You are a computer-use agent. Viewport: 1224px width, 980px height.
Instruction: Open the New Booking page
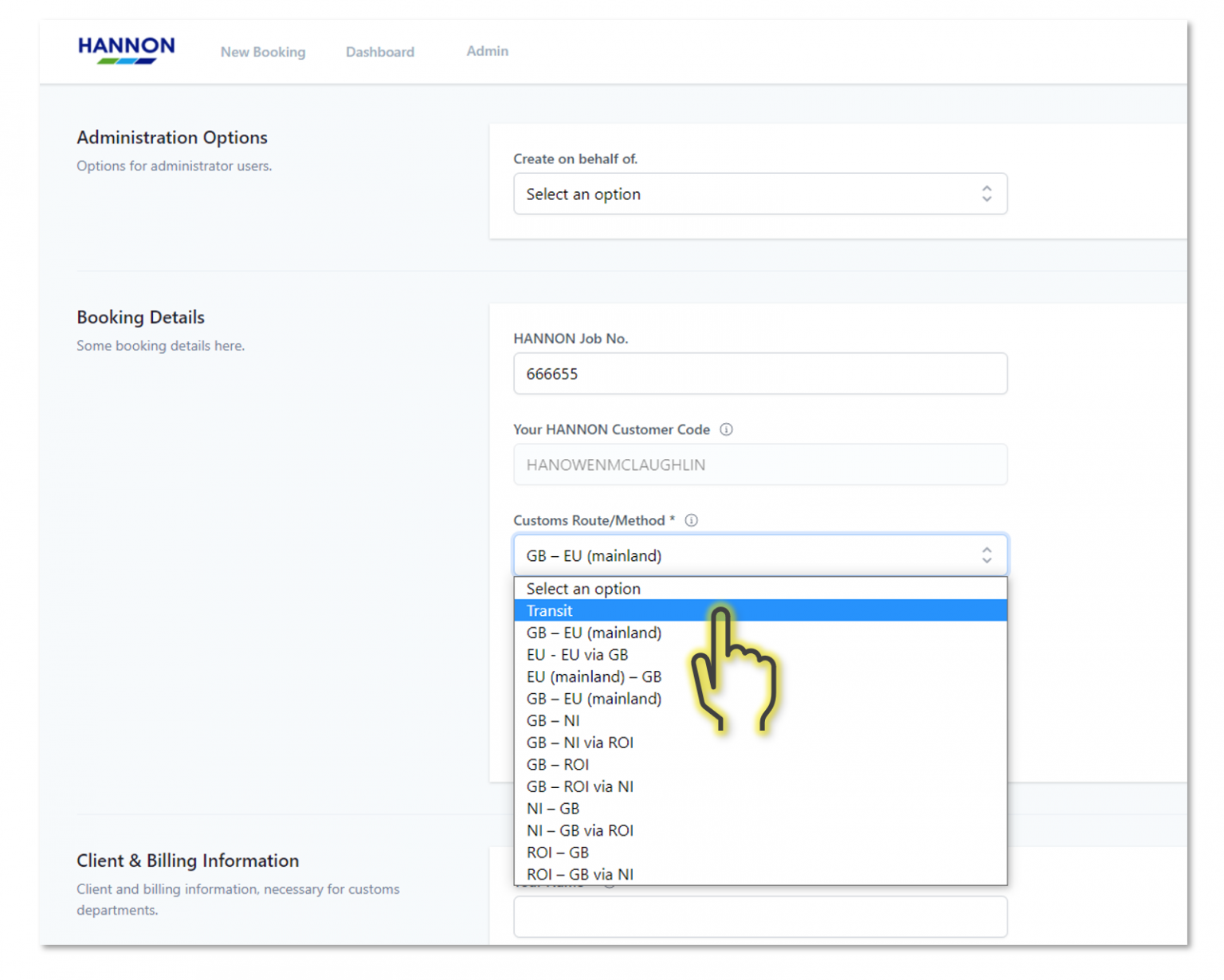[x=263, y=51]
